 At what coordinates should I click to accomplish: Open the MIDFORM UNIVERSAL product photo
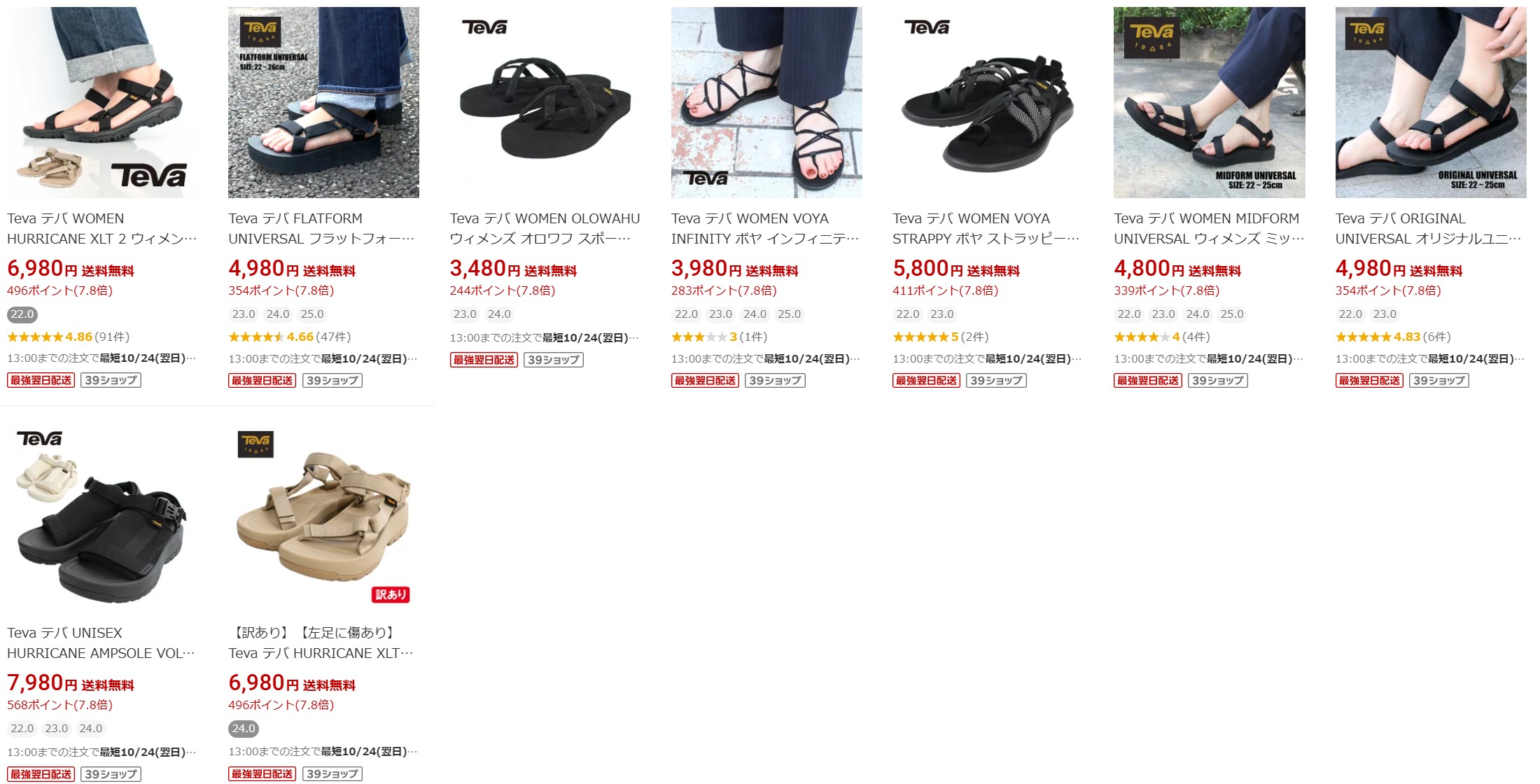tap(1210, 102)
